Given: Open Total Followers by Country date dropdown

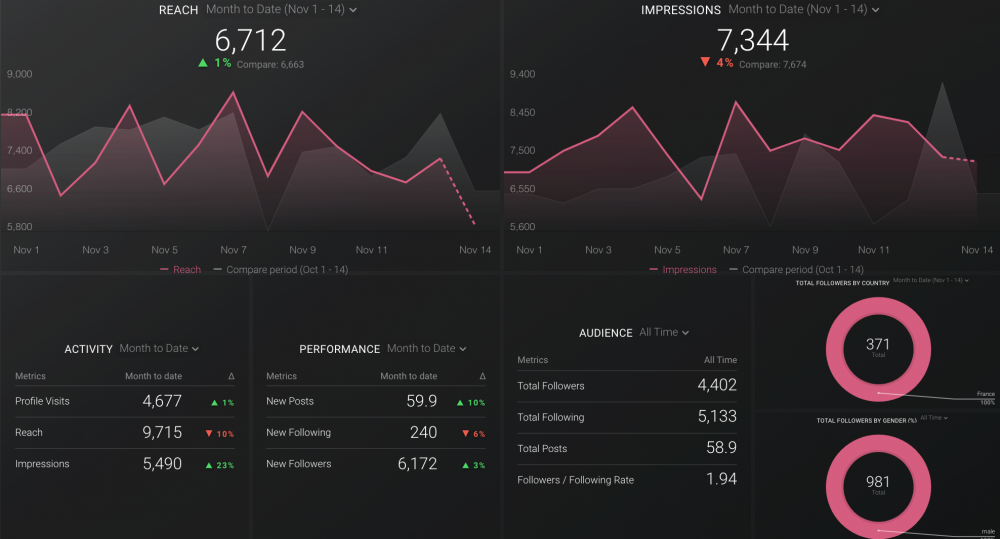Looking at the screenshot, I should (x=930, y=280).
